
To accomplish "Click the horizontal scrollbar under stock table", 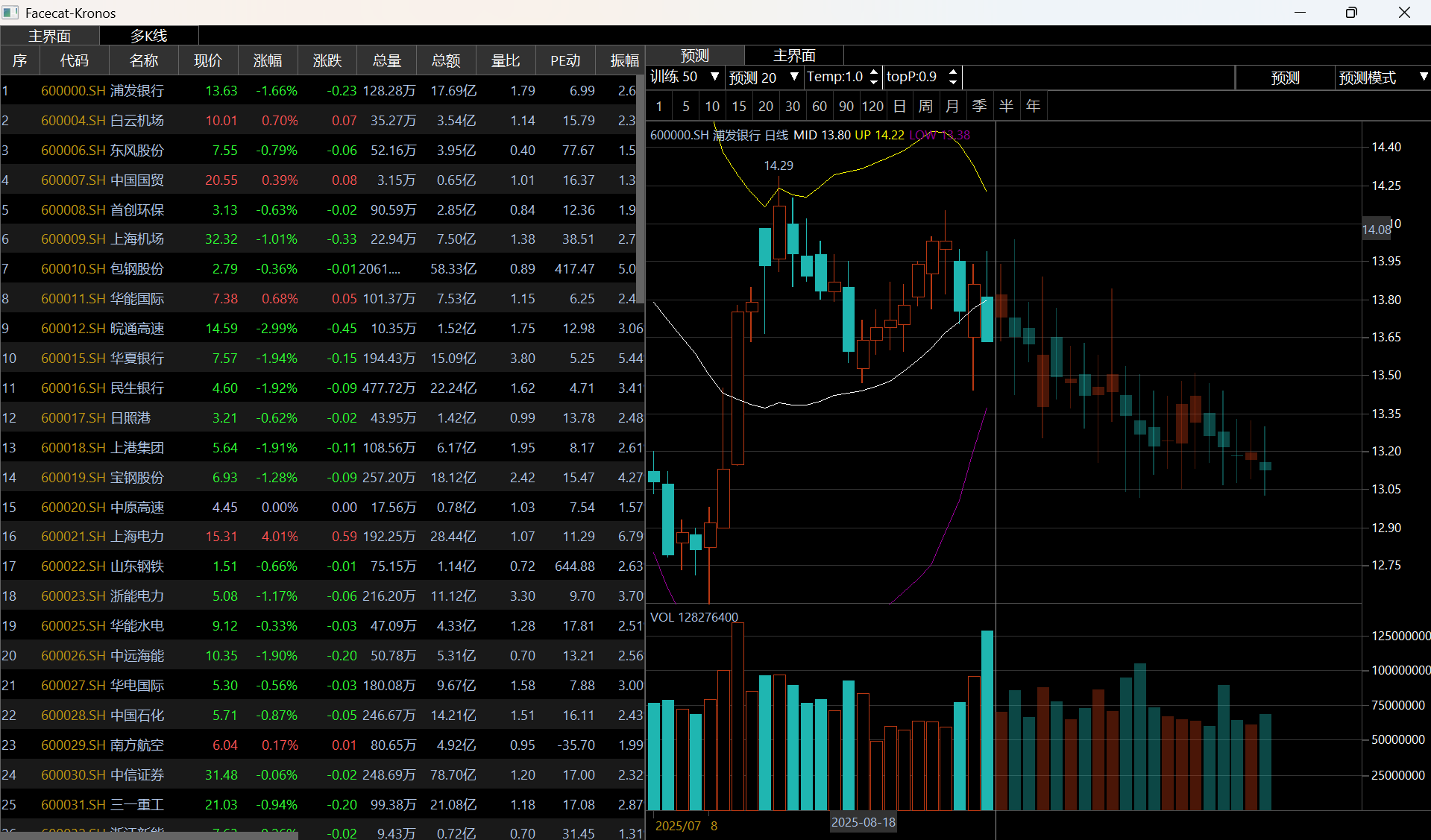I will 149,836.
